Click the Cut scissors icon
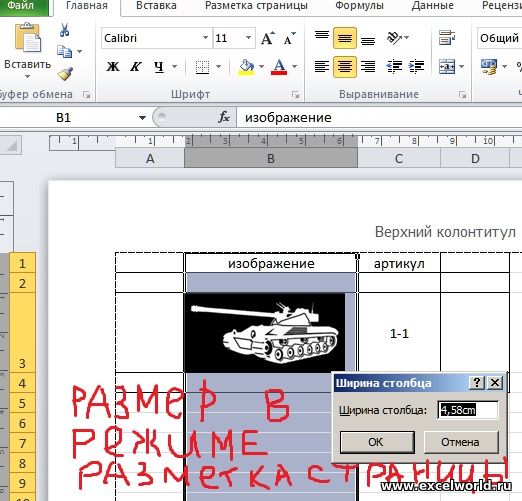Screen dimensions: 522x501 [65, 30]
